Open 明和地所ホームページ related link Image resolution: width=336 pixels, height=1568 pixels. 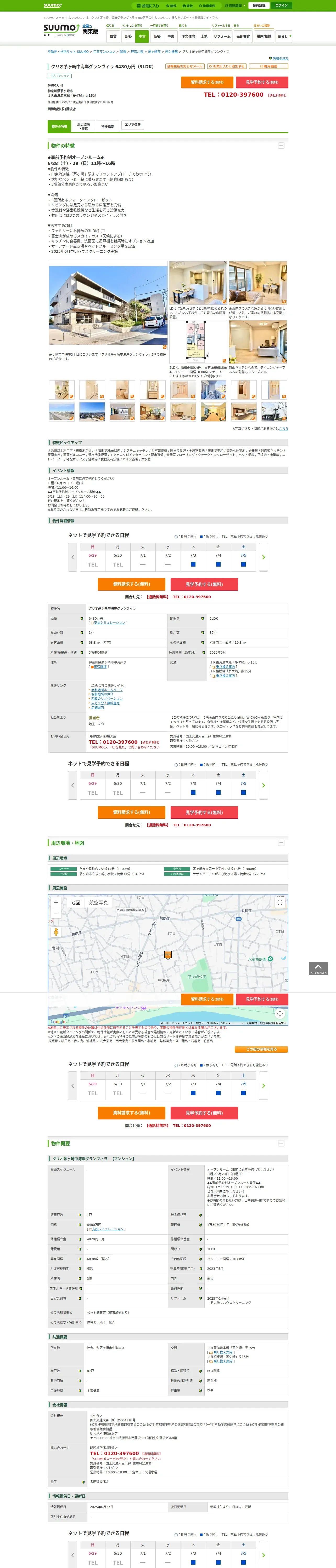pos(107,690)
